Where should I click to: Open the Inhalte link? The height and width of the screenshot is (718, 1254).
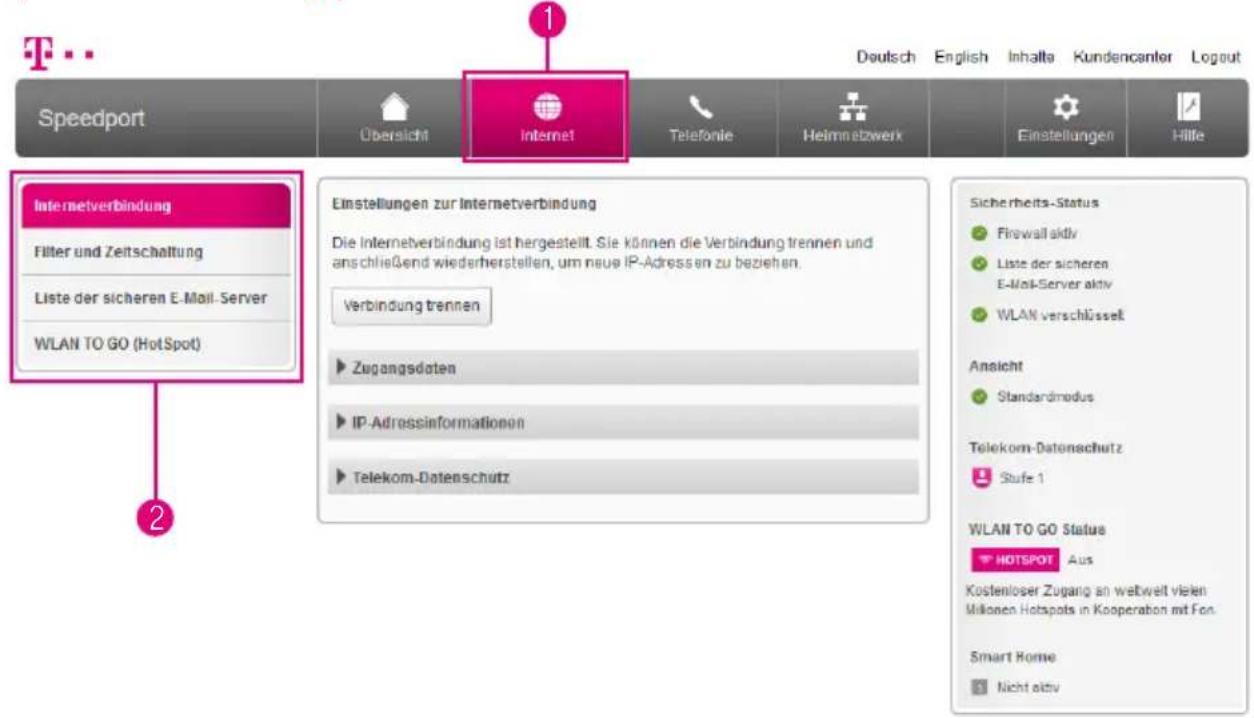1030,56
